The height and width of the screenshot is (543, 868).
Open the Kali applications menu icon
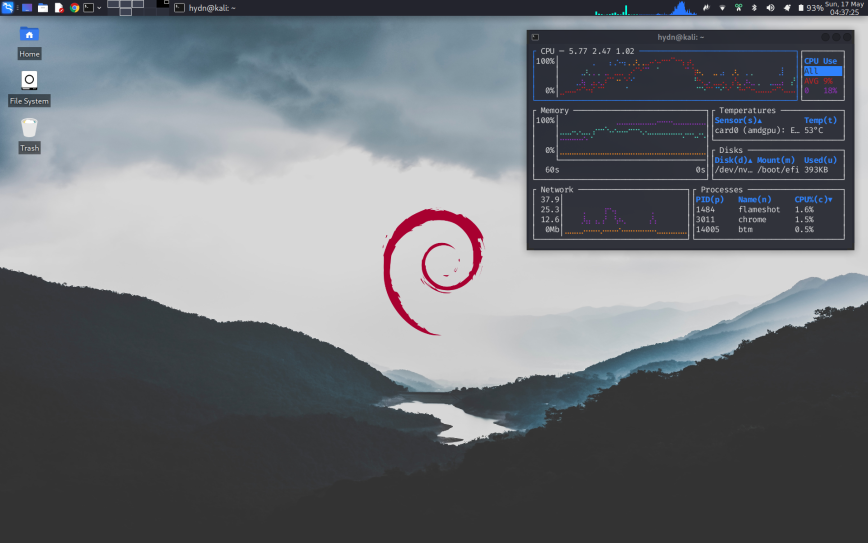pos(7,8)
